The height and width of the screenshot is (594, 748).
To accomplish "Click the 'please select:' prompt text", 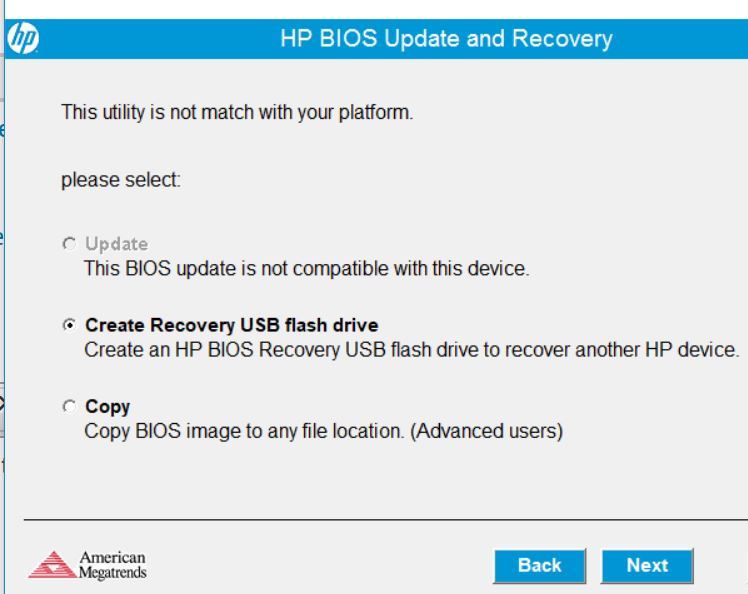I will click(121, 180).
